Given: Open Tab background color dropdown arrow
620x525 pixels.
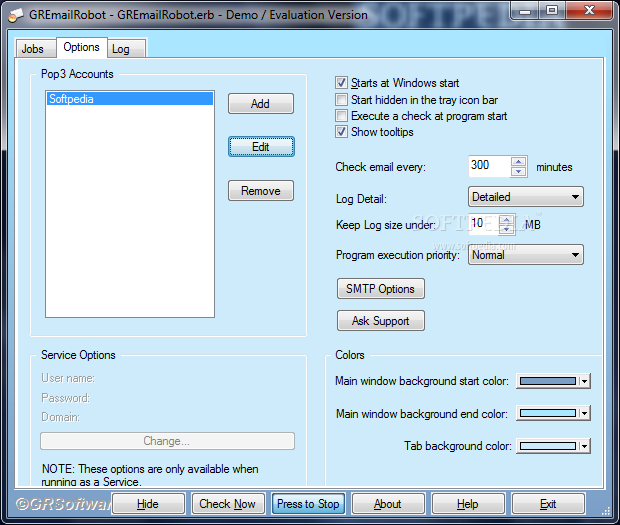Looking at the screenshot, I should point(584,447).
